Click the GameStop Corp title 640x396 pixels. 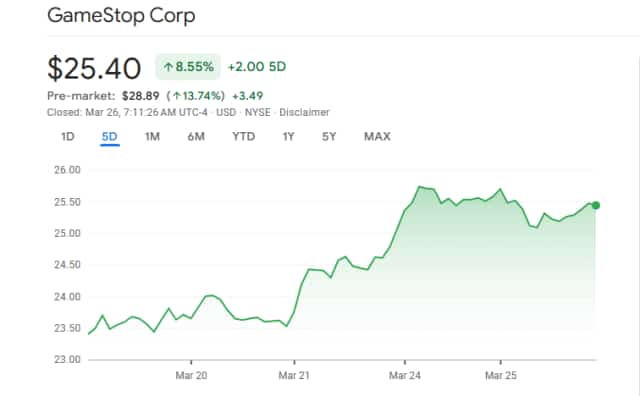121,16
